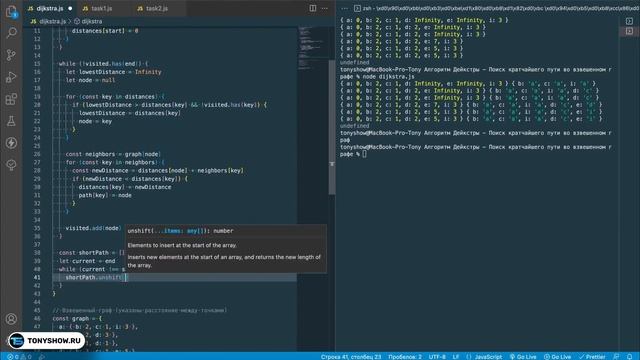Click 'lowestDistance = Infinity' on line 16
The image size is (640, 360).
coord(120,72)
